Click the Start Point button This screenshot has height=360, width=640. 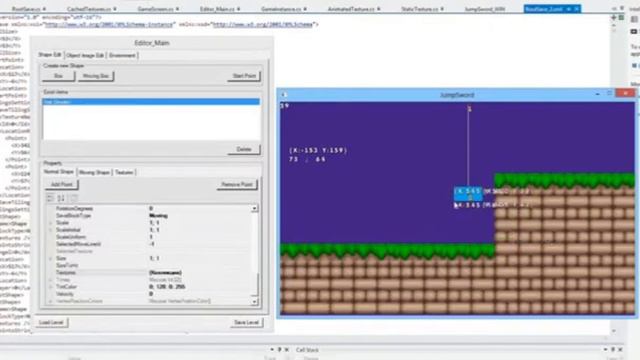[244, 76]
